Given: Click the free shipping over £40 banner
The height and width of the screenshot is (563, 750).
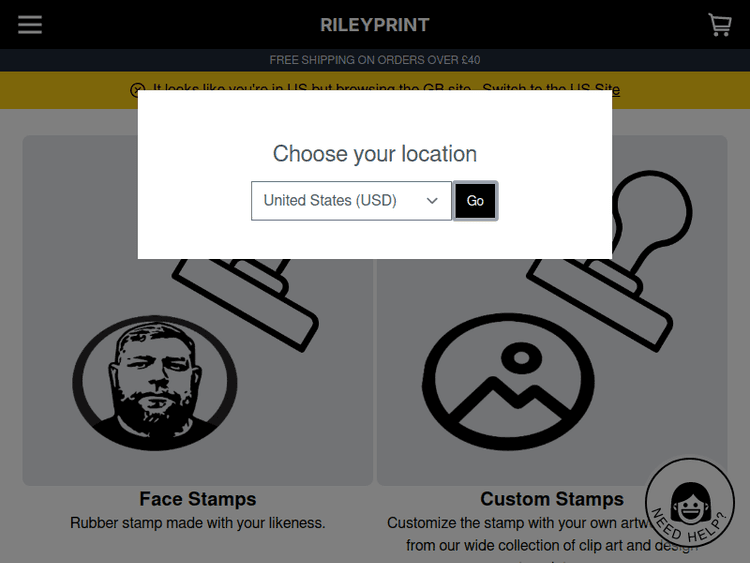Looking at the screenshot, I should click(x=375, y=60).
